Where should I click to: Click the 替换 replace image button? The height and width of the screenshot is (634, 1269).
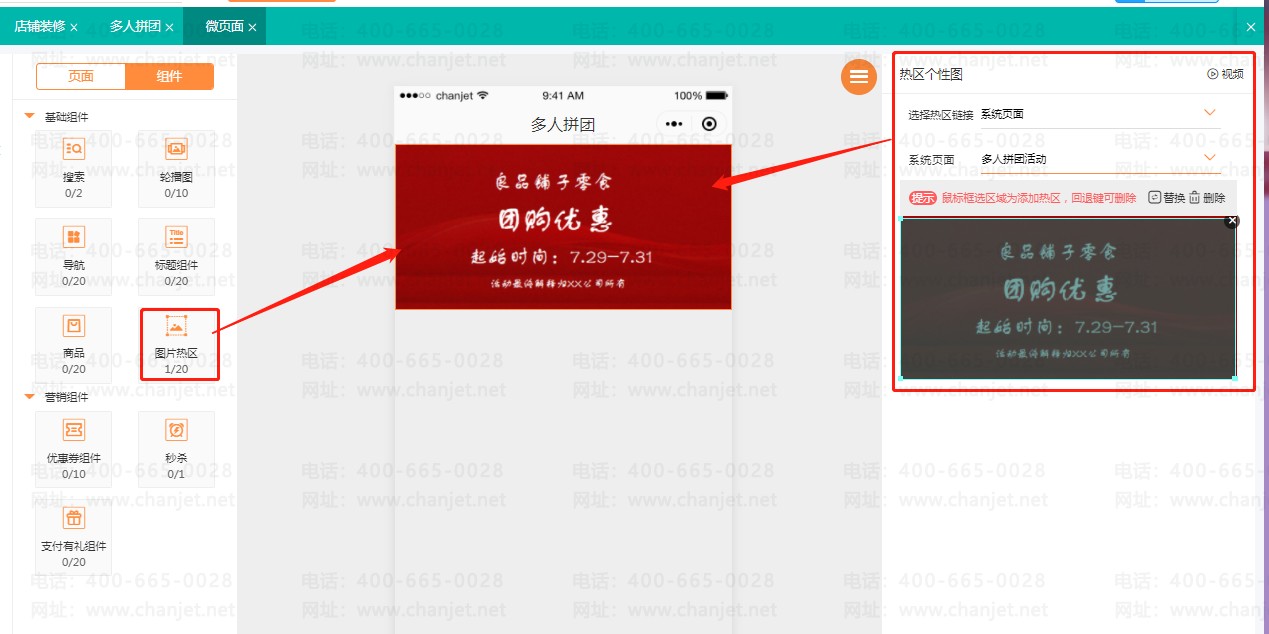click(x=1166, y=198)
